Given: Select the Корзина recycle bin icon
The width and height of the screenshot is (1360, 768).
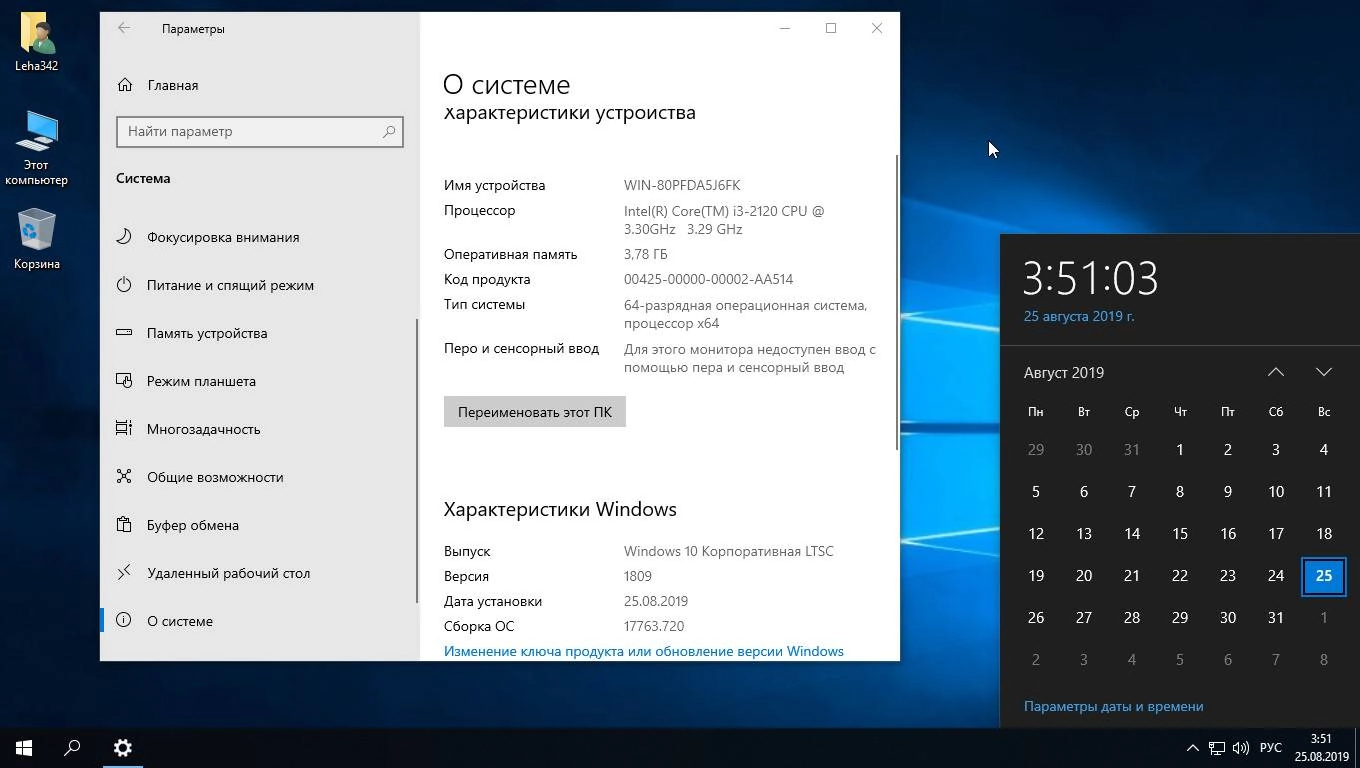Looking at the screenshot, I should point(37,238).
